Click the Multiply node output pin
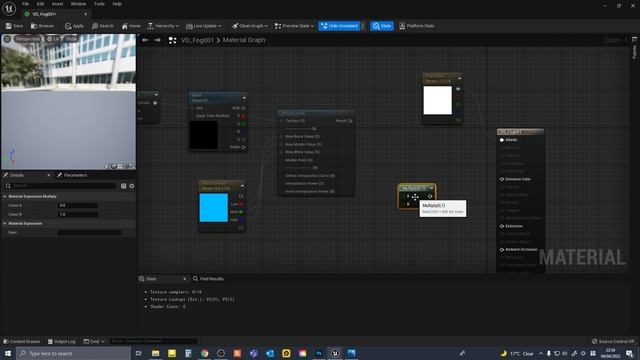Viewport: 640px width, 360px height. click(430, 196)
